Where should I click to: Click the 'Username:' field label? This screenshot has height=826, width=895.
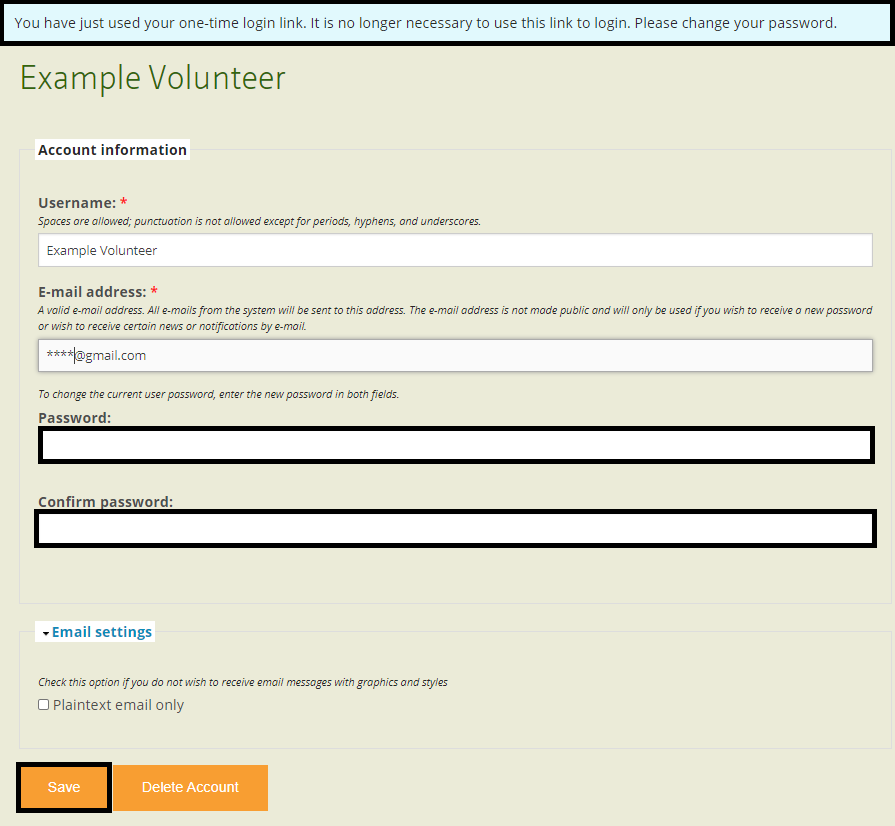(x=76, y=203)
